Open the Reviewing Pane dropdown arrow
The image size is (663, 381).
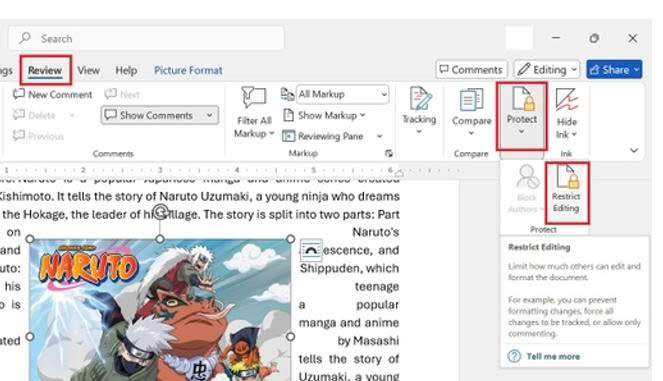pyautogui.click(x=379, y=136)
